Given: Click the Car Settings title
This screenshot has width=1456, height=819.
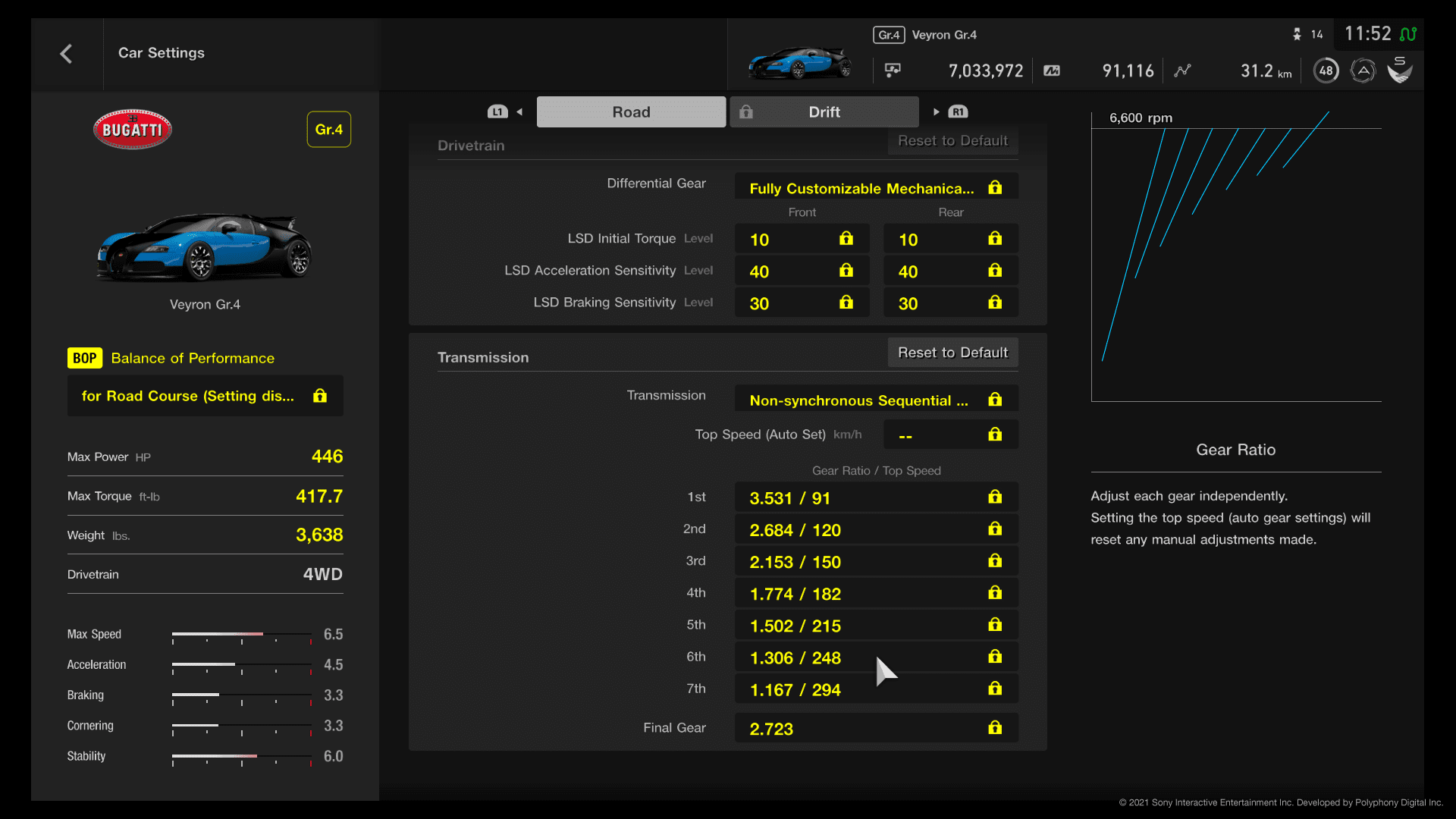Looking at the screenshot, I should click(162, 52).
